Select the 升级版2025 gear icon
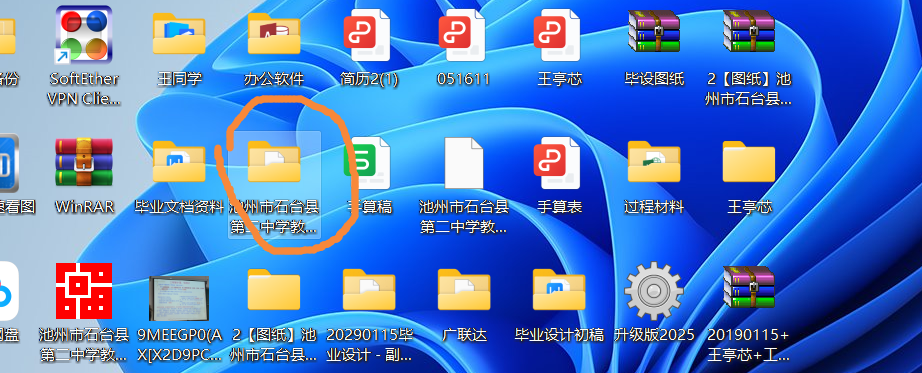The height and width of the screenshot is (373, 922). coord(654,291)
